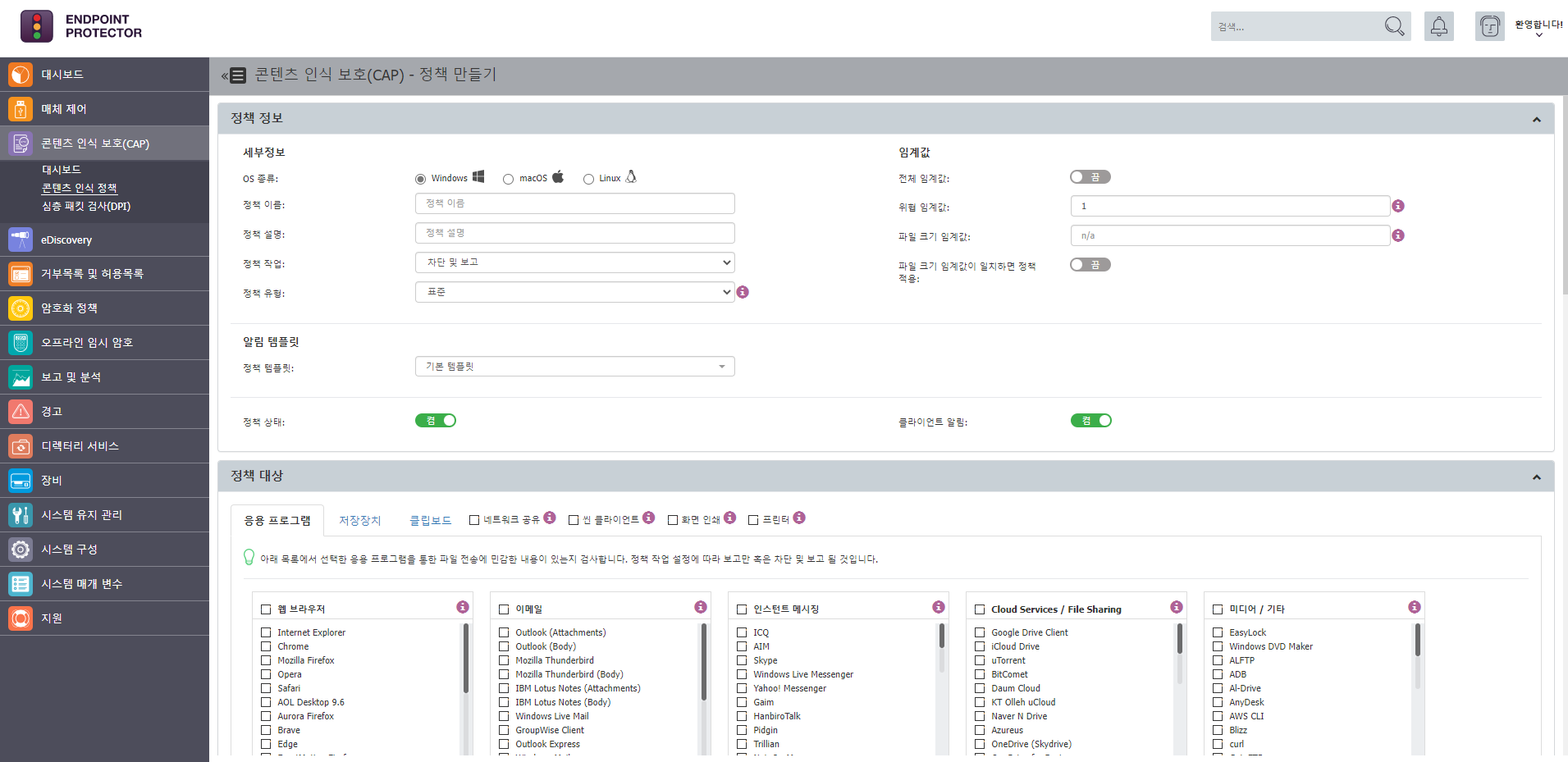Click the user avatar icon

1490,26
